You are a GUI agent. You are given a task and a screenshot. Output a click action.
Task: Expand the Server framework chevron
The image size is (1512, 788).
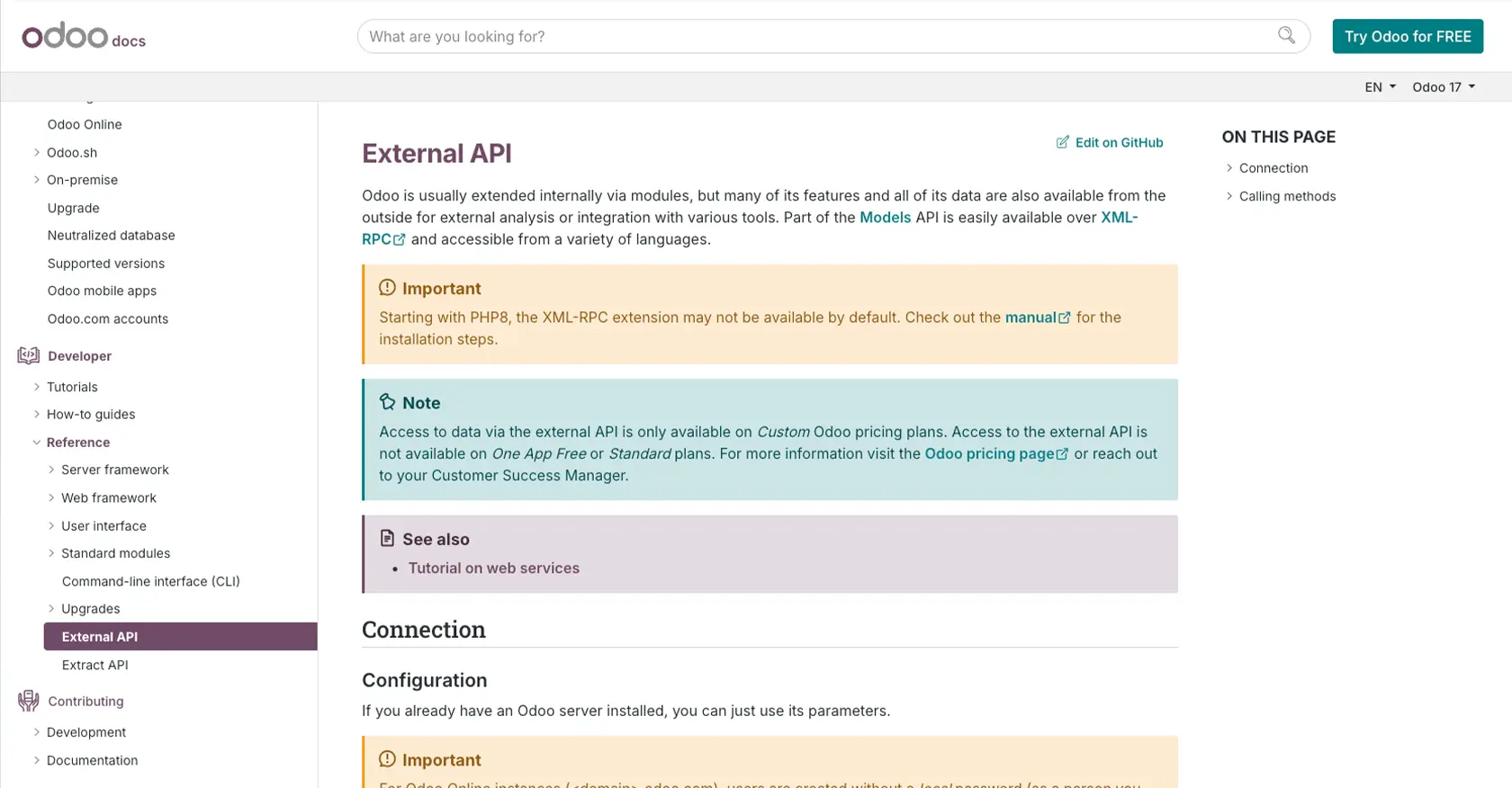point(51,470)
